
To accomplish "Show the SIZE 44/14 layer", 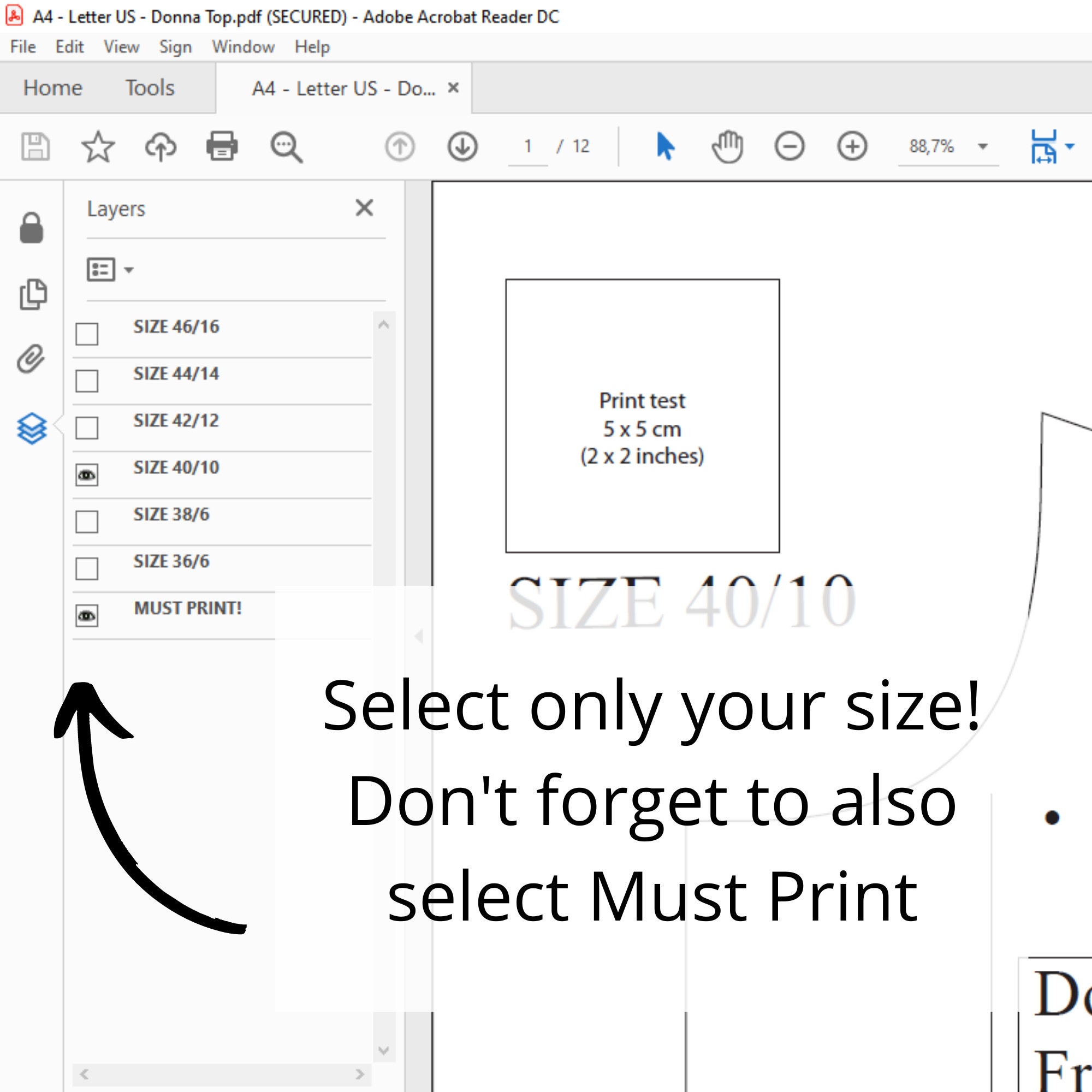I will (x=86, y=381).
